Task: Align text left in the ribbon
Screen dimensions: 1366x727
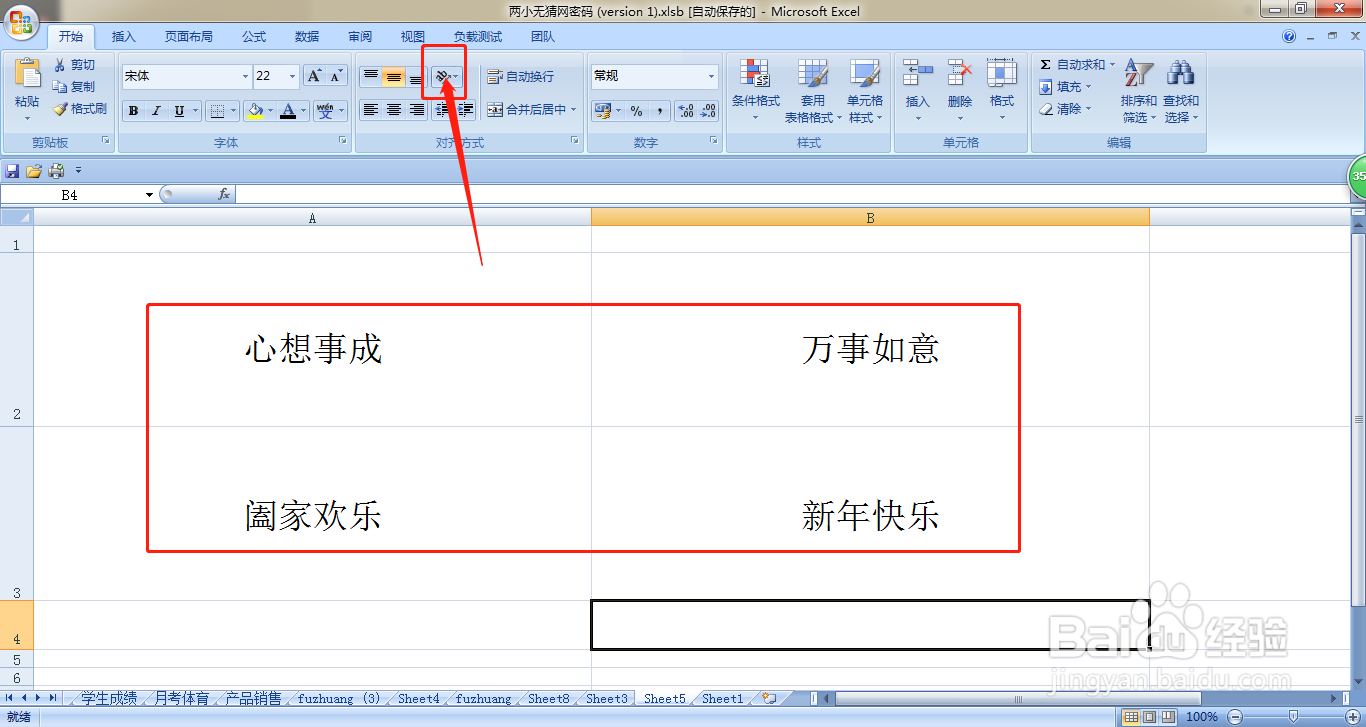Action: coord(370,110)
